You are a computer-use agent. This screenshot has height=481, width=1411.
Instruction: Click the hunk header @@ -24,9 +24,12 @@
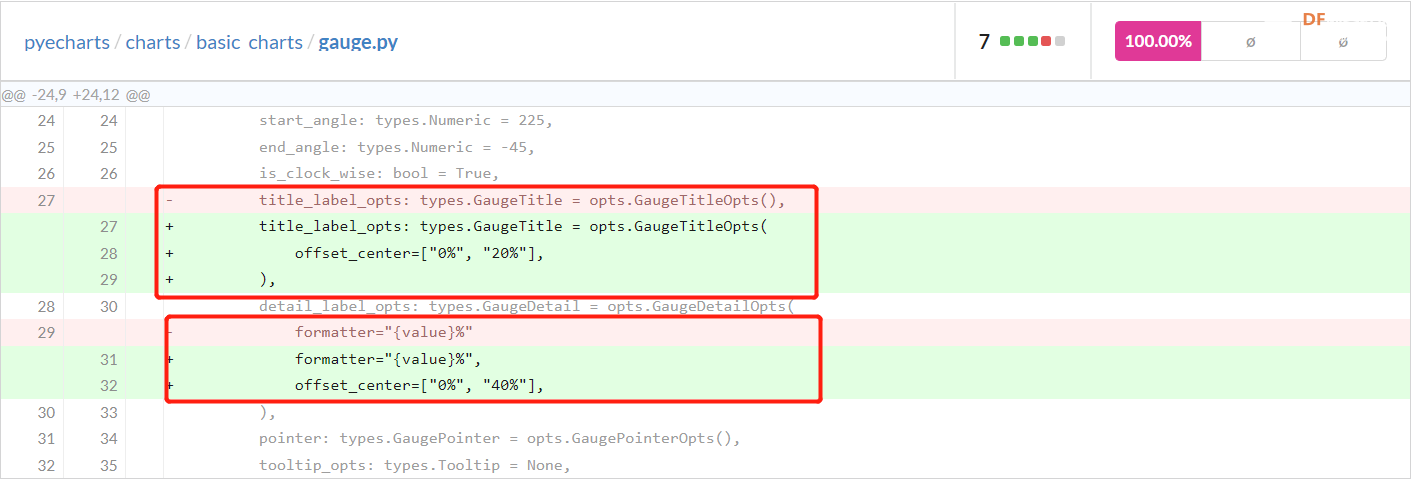76,95
